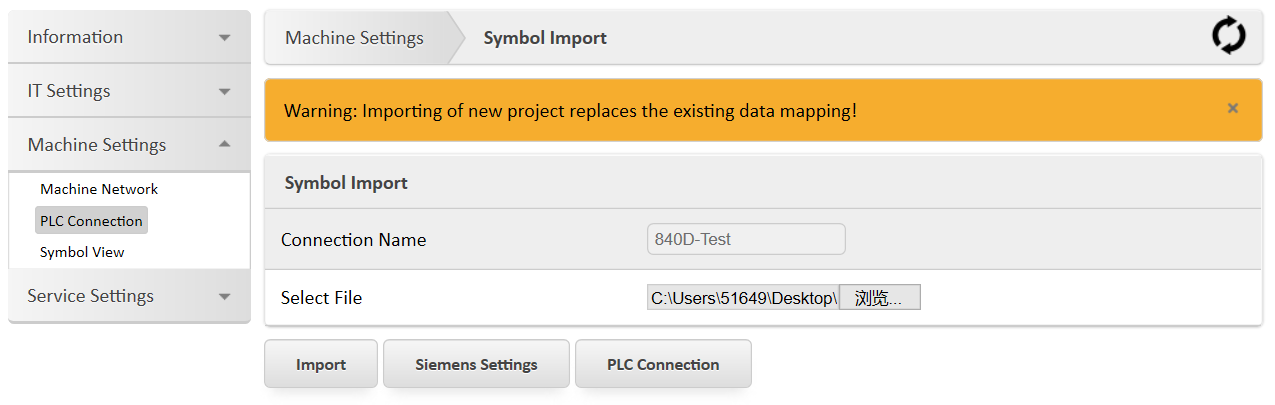Click the Symbol Import panel header

pyautogui.click(x=346, y=183)
